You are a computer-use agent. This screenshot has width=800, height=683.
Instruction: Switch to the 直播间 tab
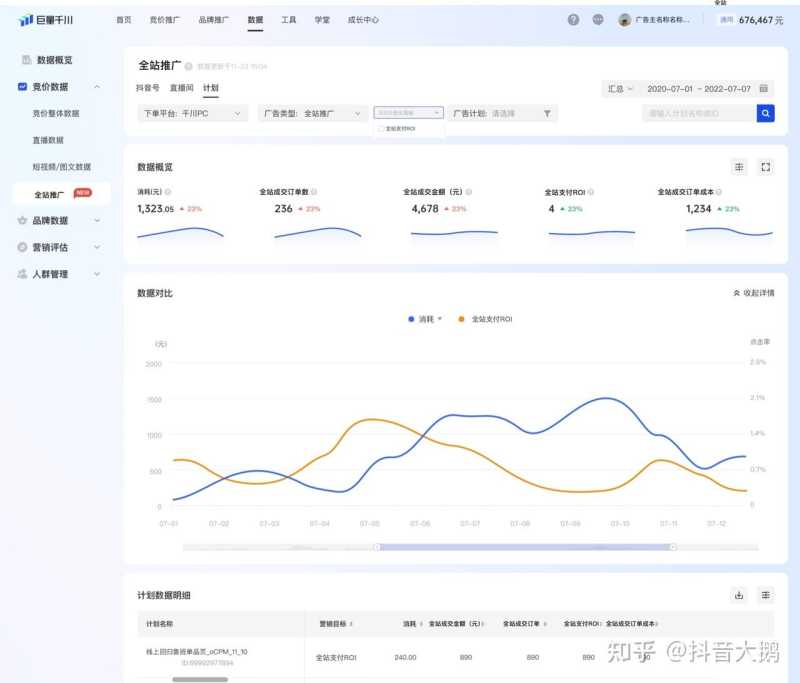[x=181, y=88]
